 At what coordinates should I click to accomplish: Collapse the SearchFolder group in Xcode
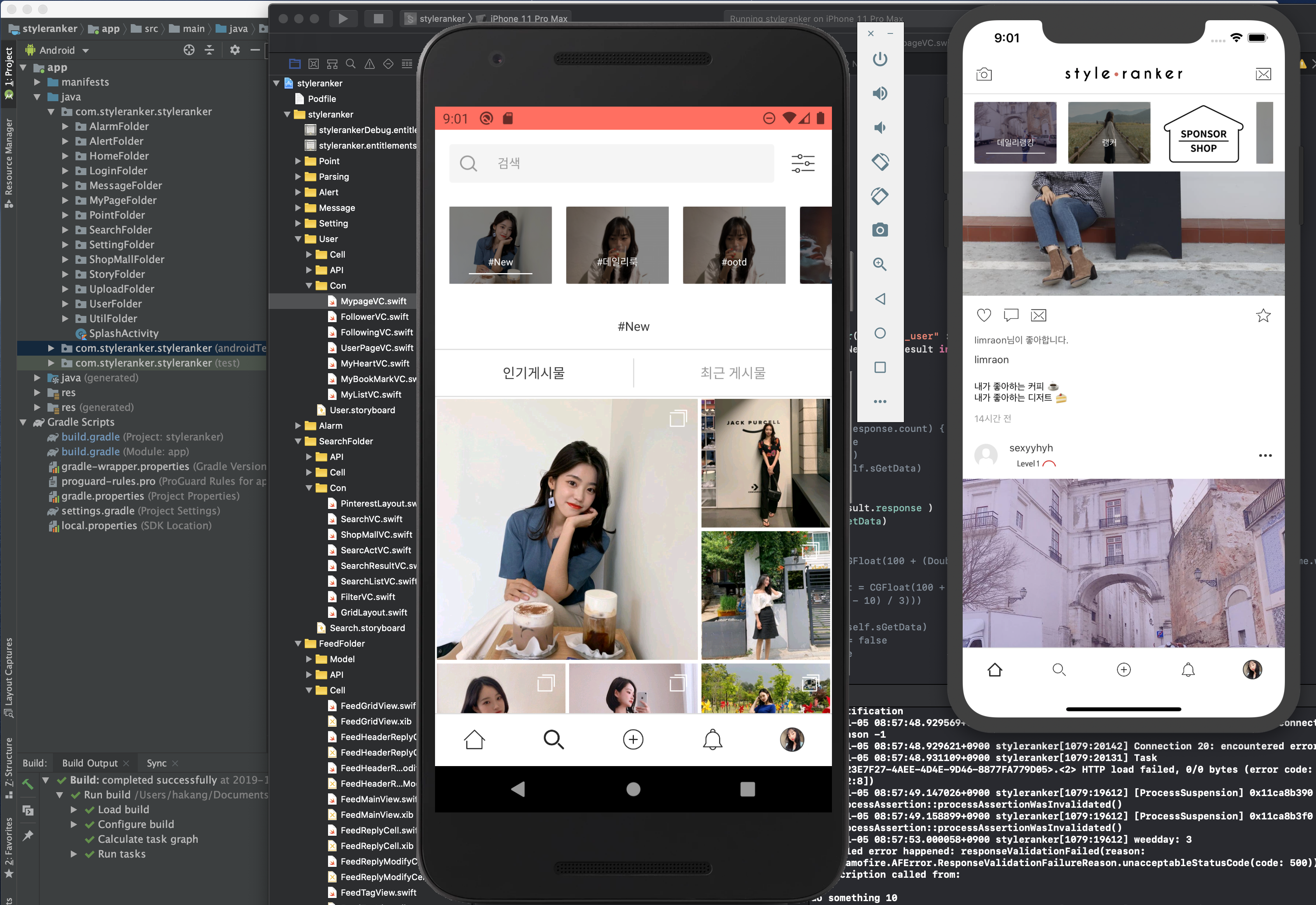point(298,441)
